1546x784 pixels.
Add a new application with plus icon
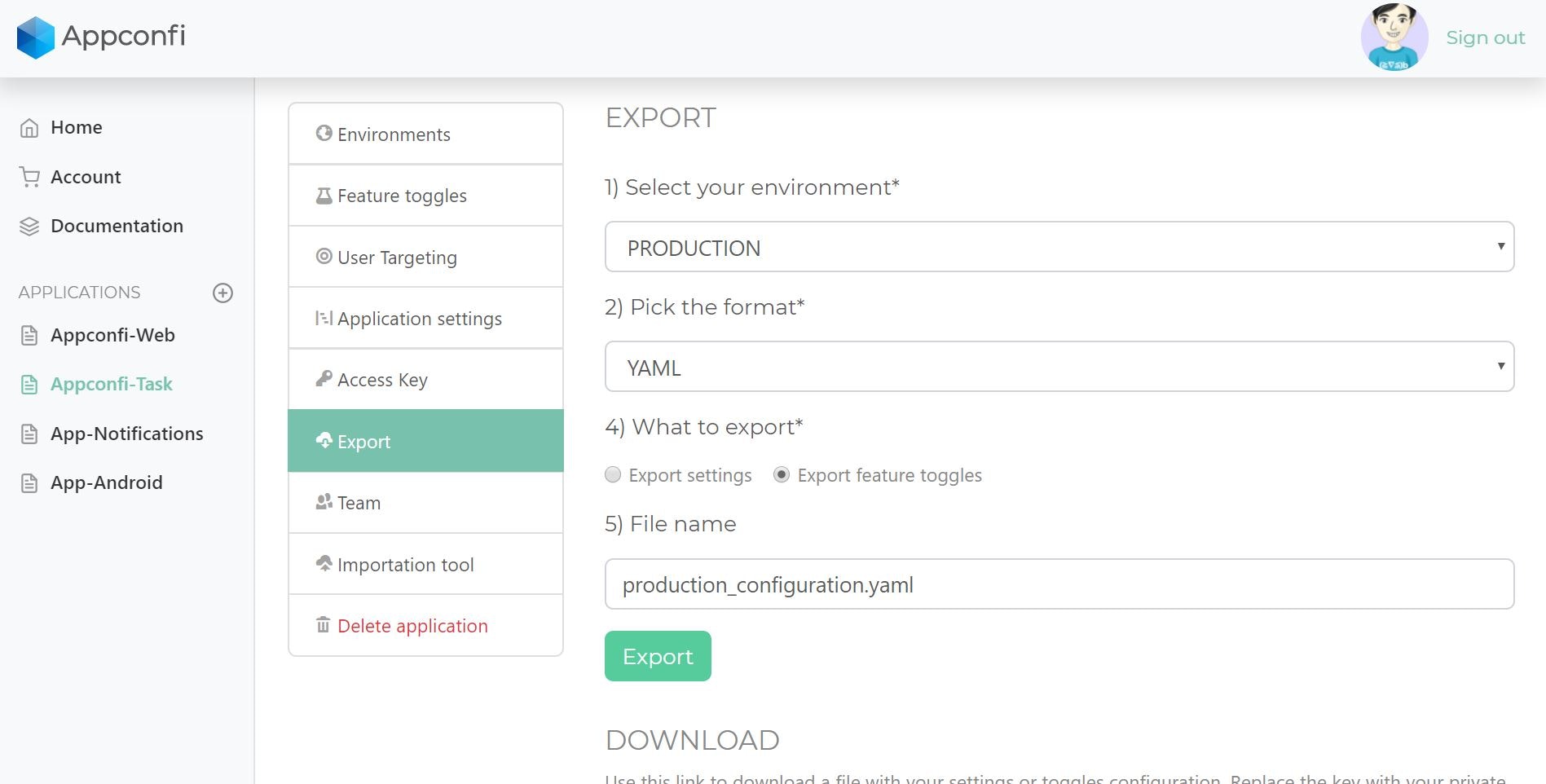tap(222, 293)
